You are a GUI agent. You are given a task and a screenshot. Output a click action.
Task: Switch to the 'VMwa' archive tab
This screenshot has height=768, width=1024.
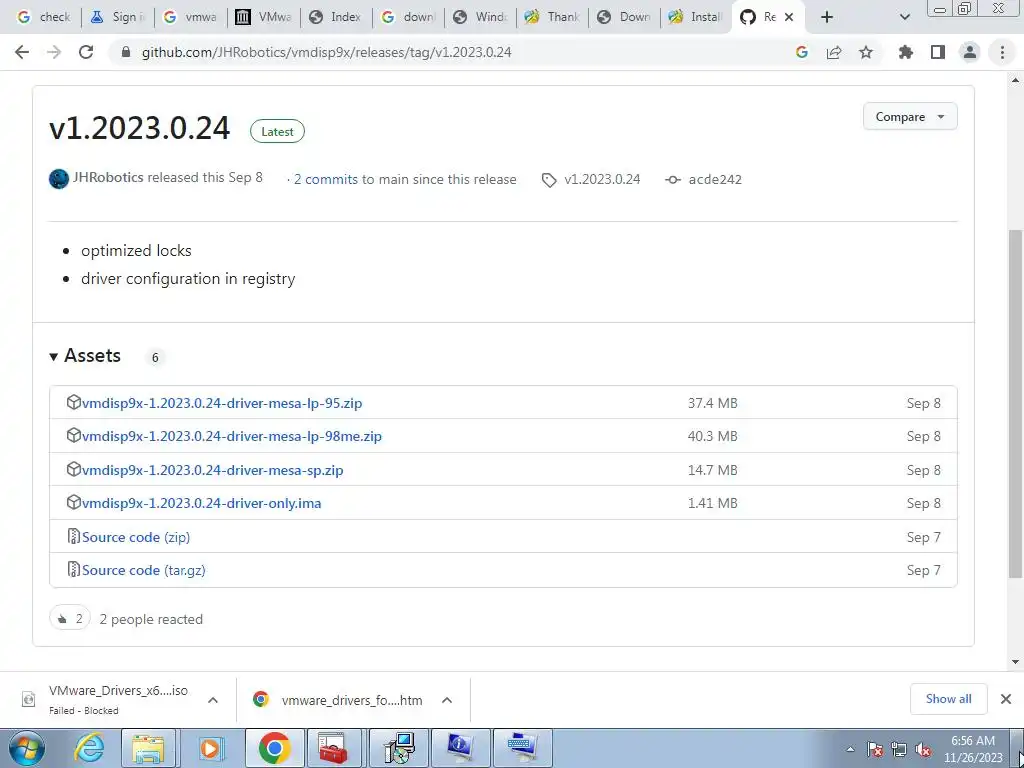[x=263, y=17]
